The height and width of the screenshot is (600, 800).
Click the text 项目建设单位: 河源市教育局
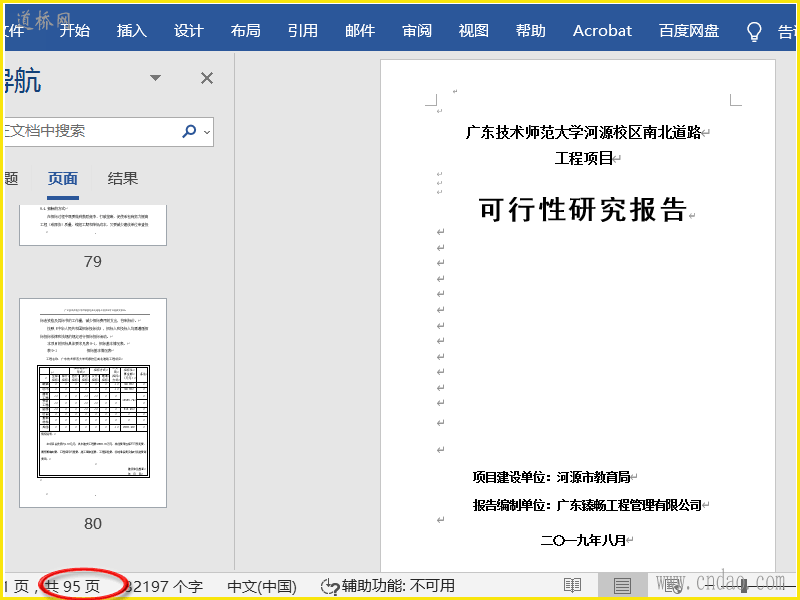[551, 477]
